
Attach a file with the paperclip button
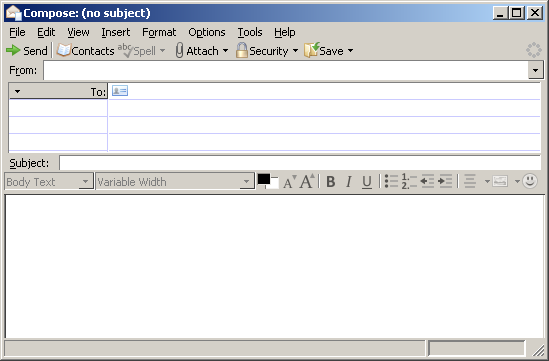tap(196, 51)
